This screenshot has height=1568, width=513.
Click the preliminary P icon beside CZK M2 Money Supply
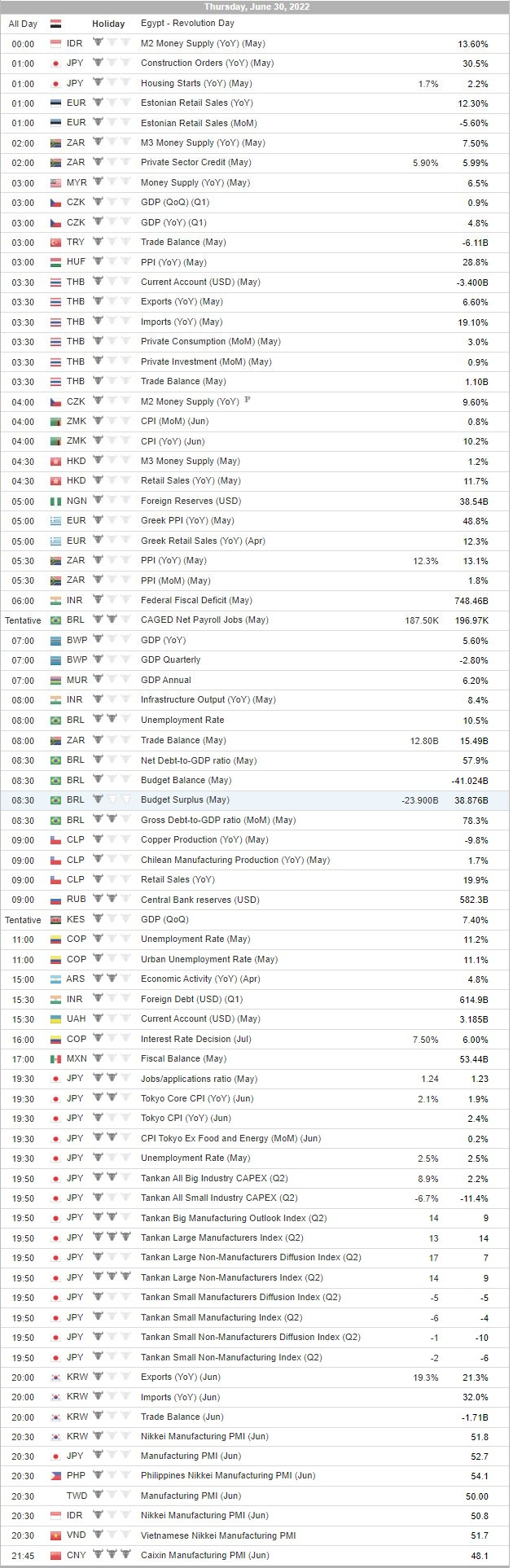point(247,401)
